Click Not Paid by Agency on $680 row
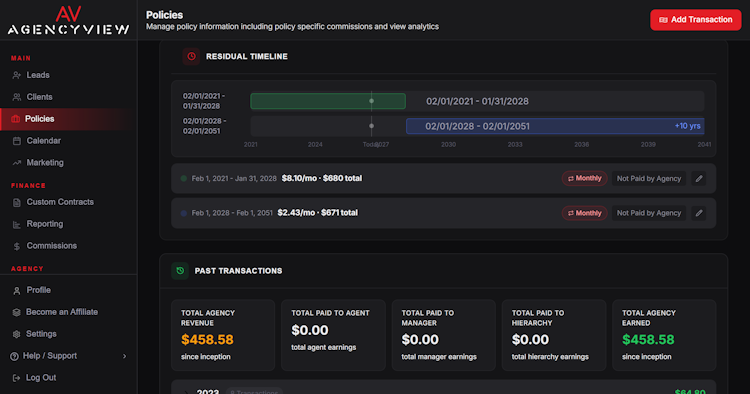750x394 pixels. (649, 178)
